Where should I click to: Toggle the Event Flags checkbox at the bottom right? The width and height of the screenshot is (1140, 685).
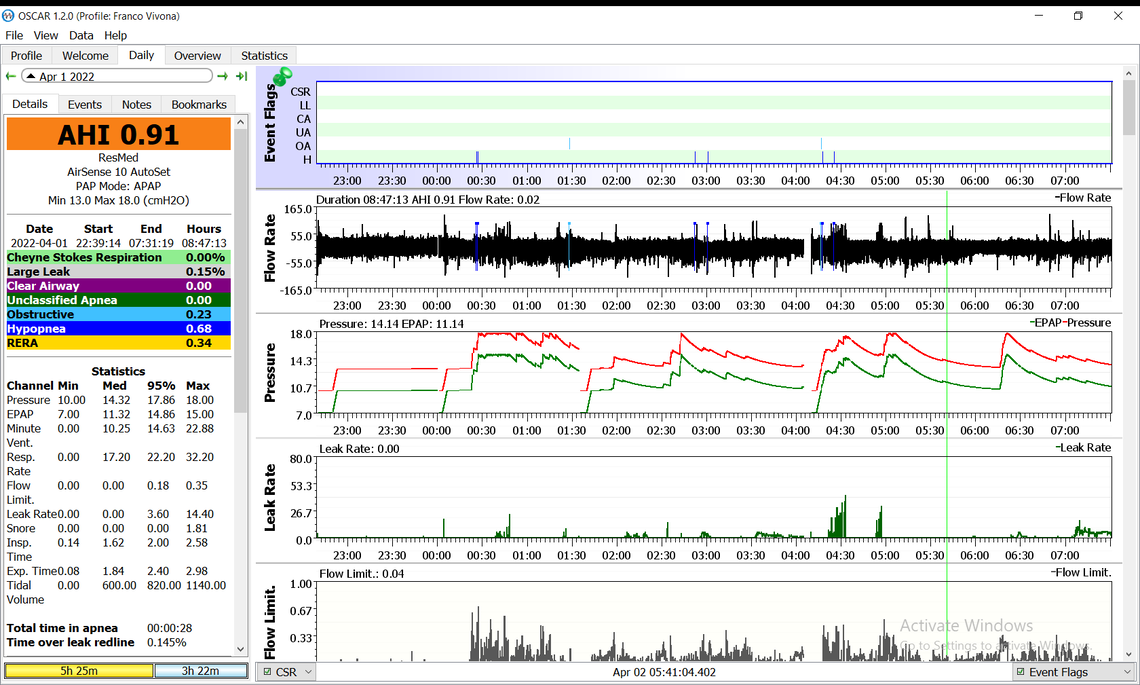[x=1021, y=672]
